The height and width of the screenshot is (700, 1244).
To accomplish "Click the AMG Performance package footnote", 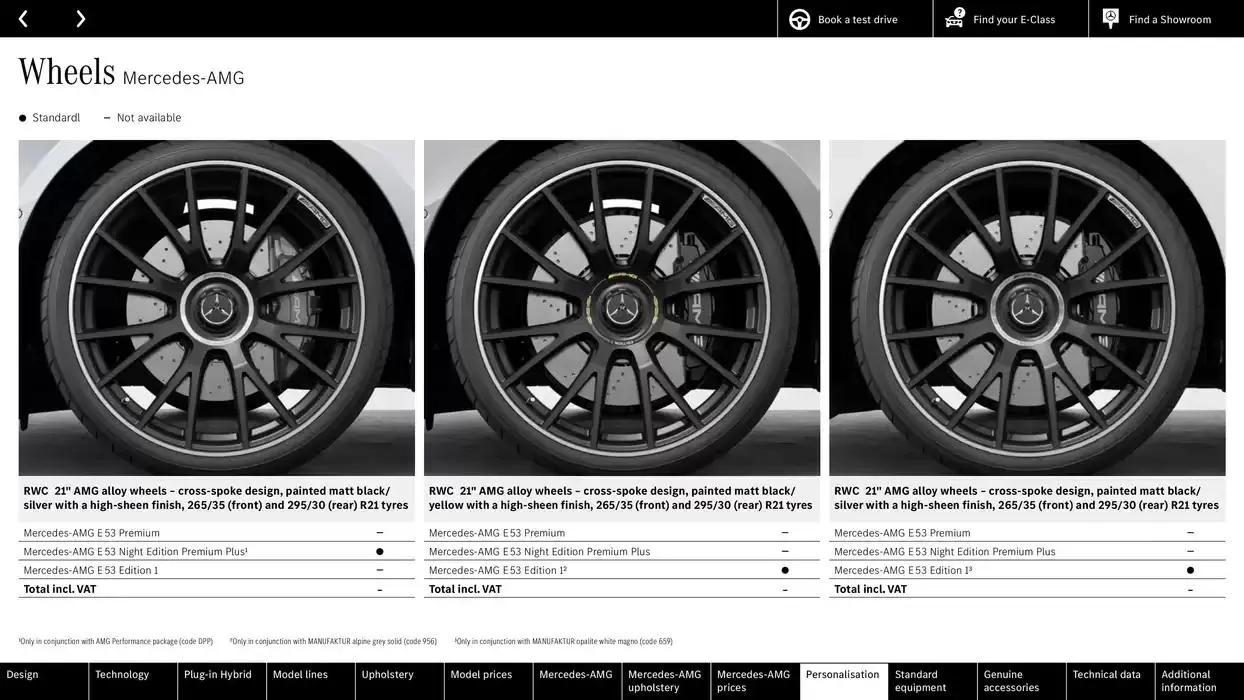I will pos(116,642).
